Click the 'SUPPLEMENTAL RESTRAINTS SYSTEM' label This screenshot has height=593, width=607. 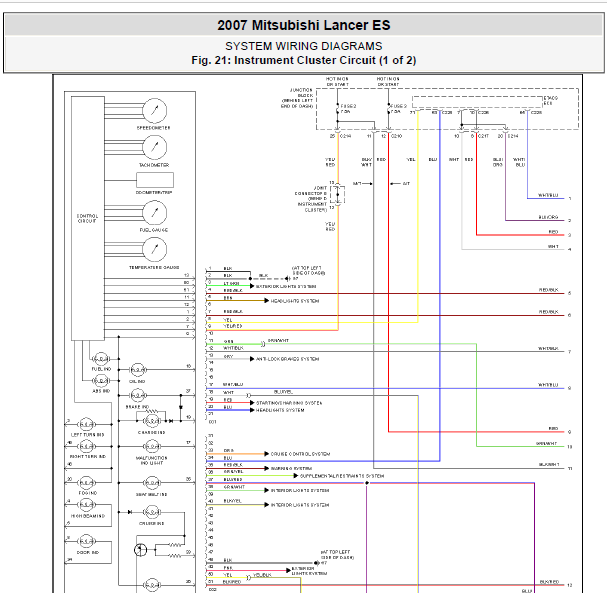click(342, 476)
